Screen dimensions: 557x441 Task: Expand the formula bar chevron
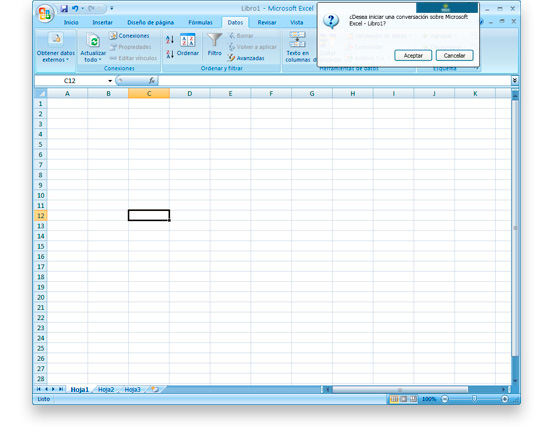[514, 81]
